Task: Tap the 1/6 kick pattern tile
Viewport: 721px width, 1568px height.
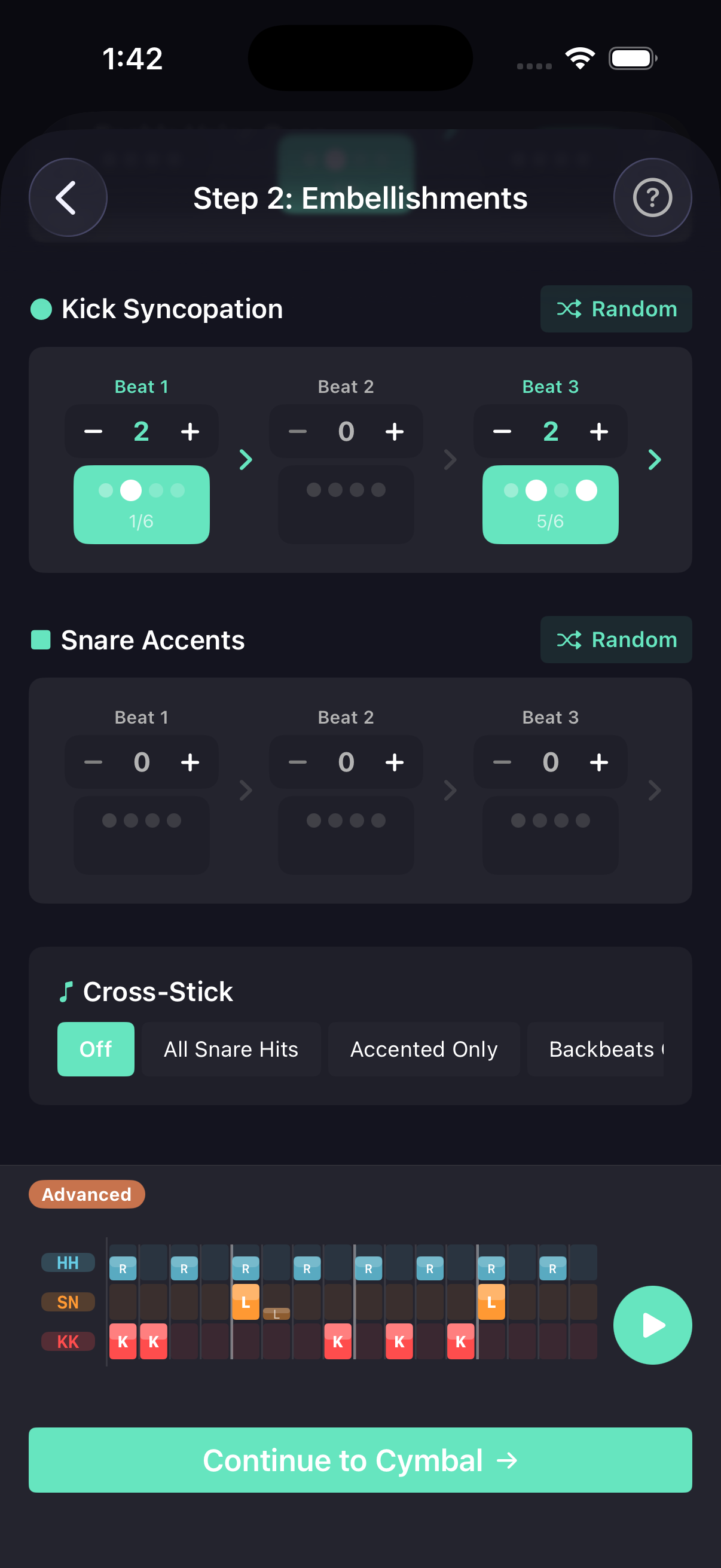Action: tap(141, 504)
